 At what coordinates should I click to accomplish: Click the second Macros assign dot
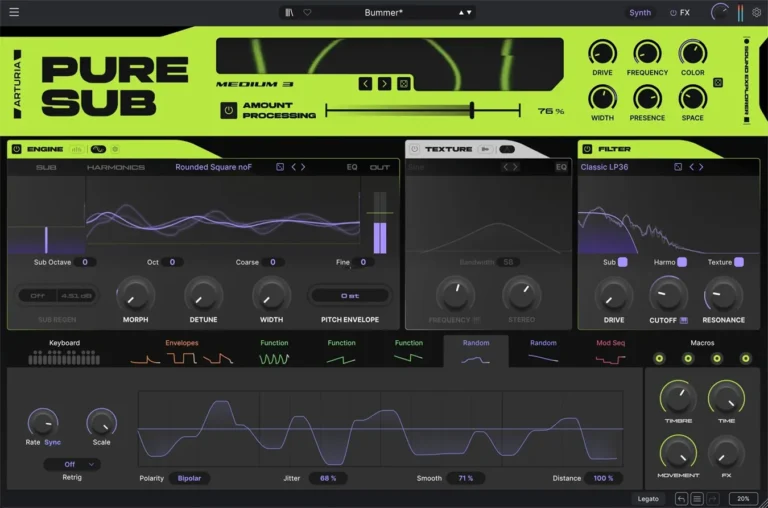click(688, 359)
